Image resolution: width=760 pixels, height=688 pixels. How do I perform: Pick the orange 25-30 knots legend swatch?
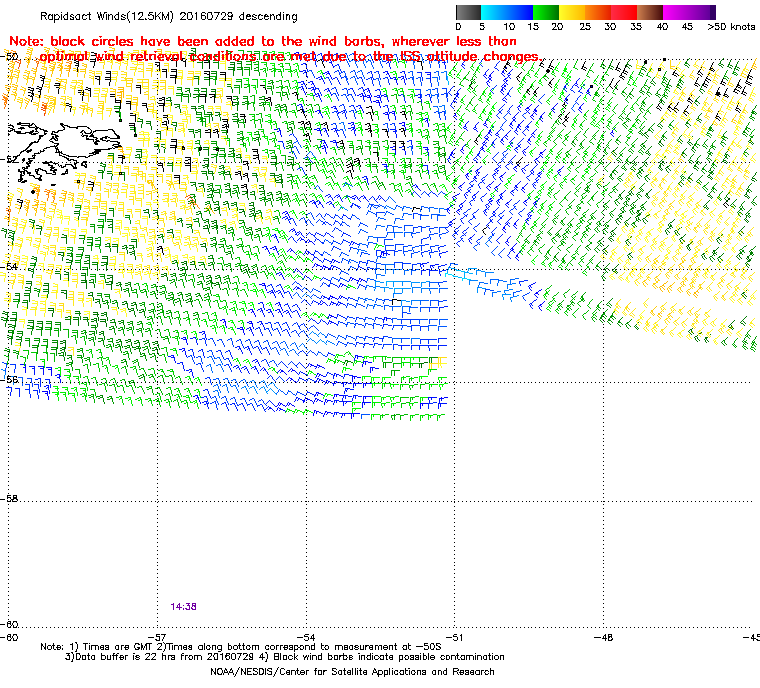(598, 12)
